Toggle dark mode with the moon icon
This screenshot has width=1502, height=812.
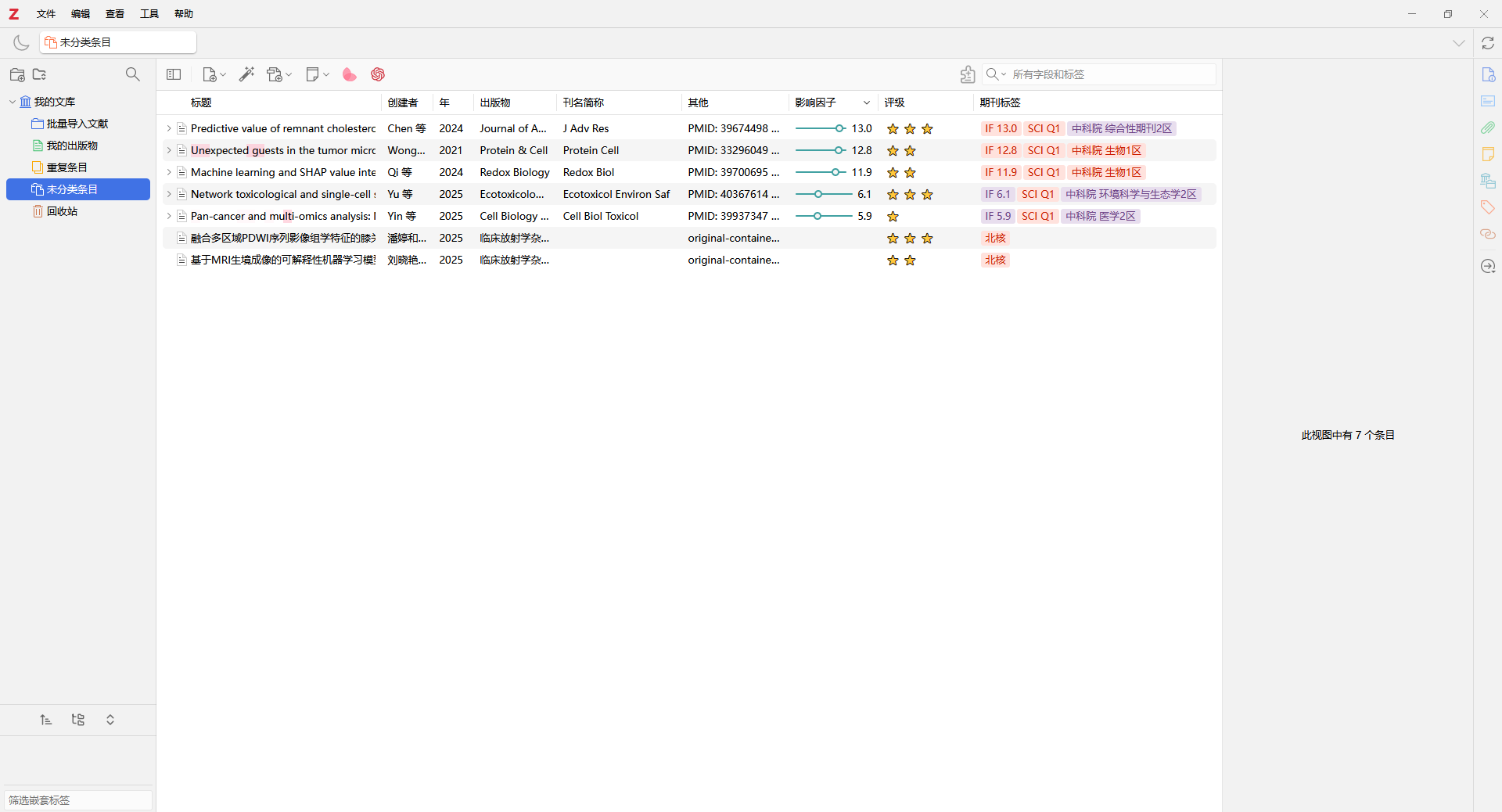(21, 43)
